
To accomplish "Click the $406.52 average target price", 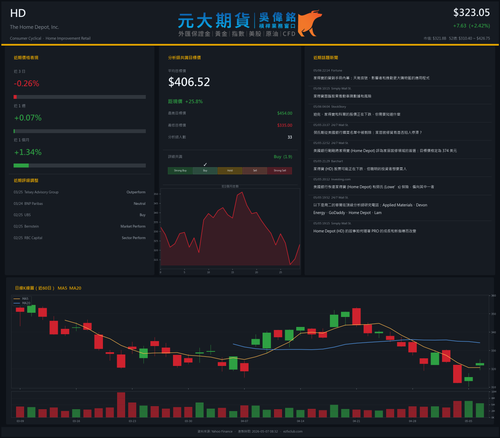I will coord(189,82).
